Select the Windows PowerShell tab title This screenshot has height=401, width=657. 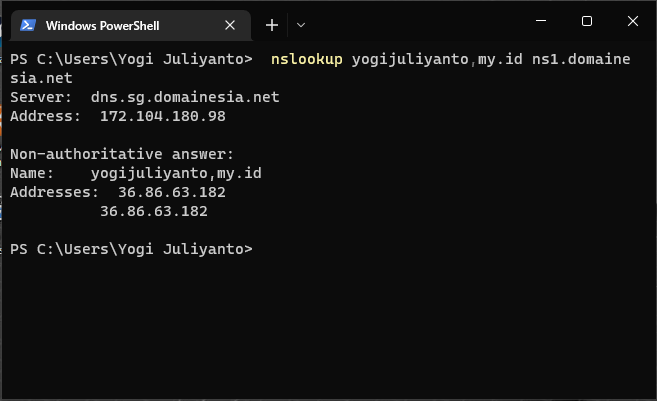tap(102, 25)
